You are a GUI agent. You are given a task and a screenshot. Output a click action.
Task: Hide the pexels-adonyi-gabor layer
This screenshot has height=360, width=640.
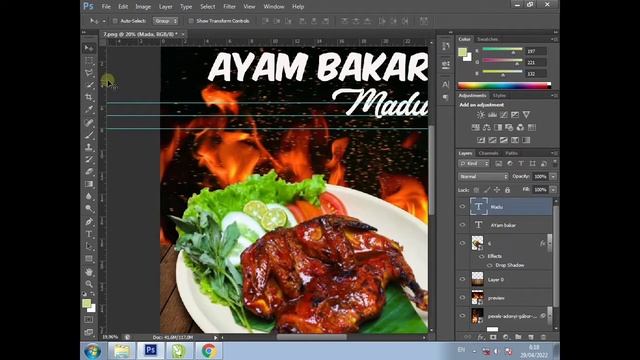(x=462, y=316)
